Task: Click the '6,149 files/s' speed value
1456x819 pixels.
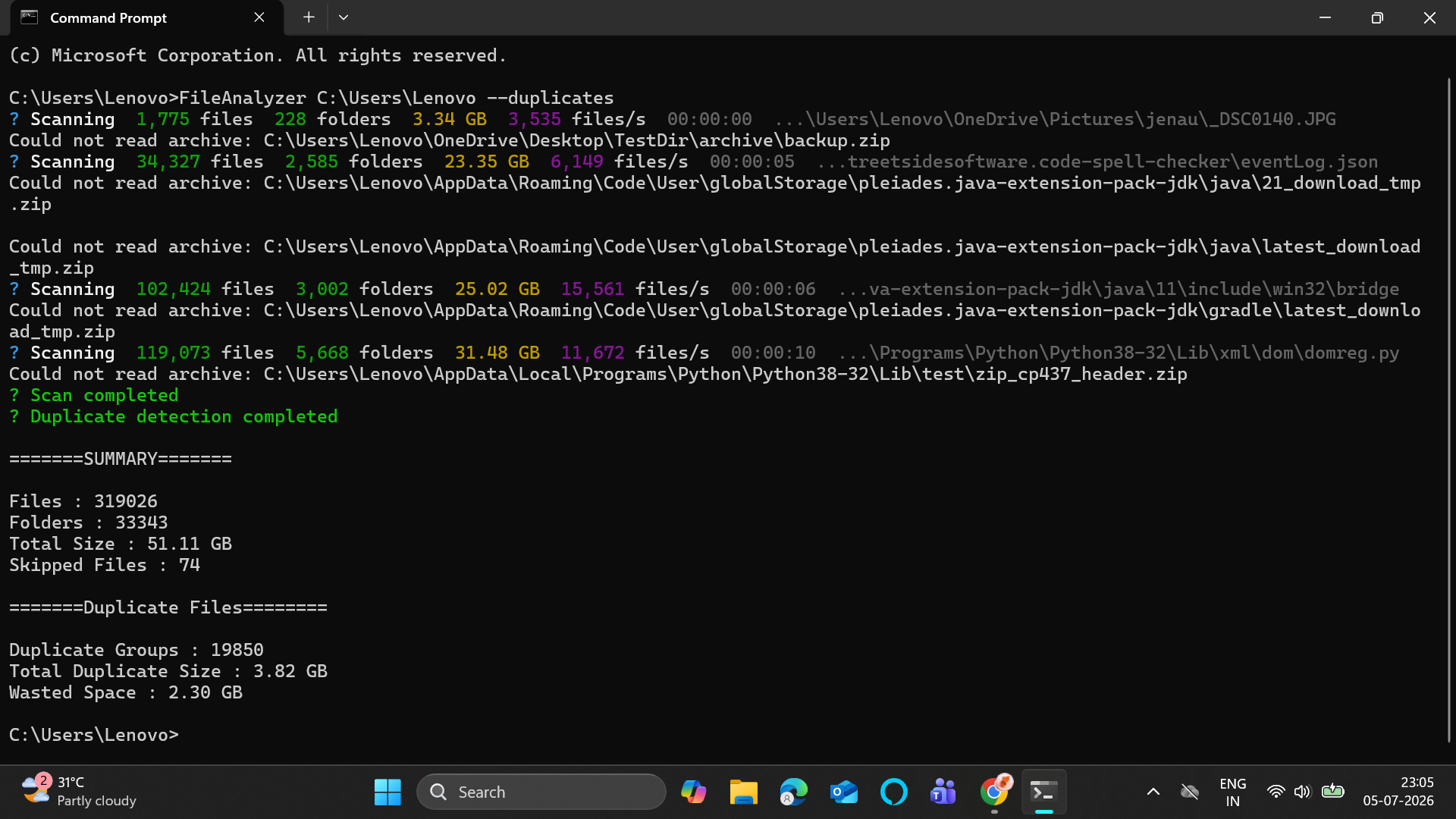Action: pyautogui.click(x=620, y=162)
